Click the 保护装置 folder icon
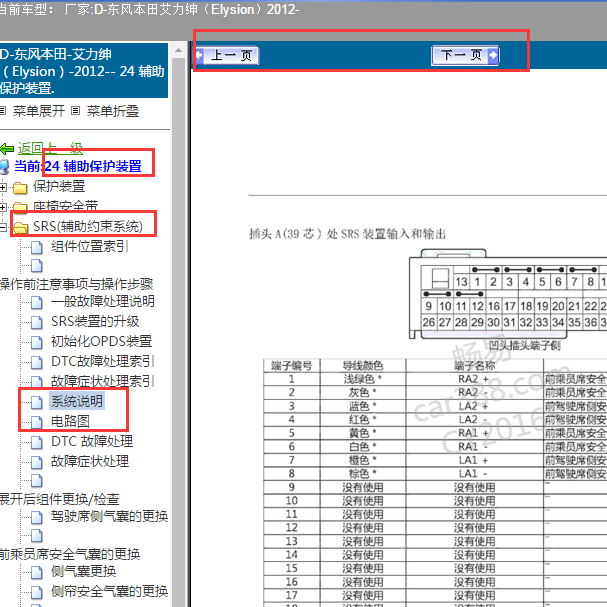Screen dimensions: 607x607 point(20,187)
